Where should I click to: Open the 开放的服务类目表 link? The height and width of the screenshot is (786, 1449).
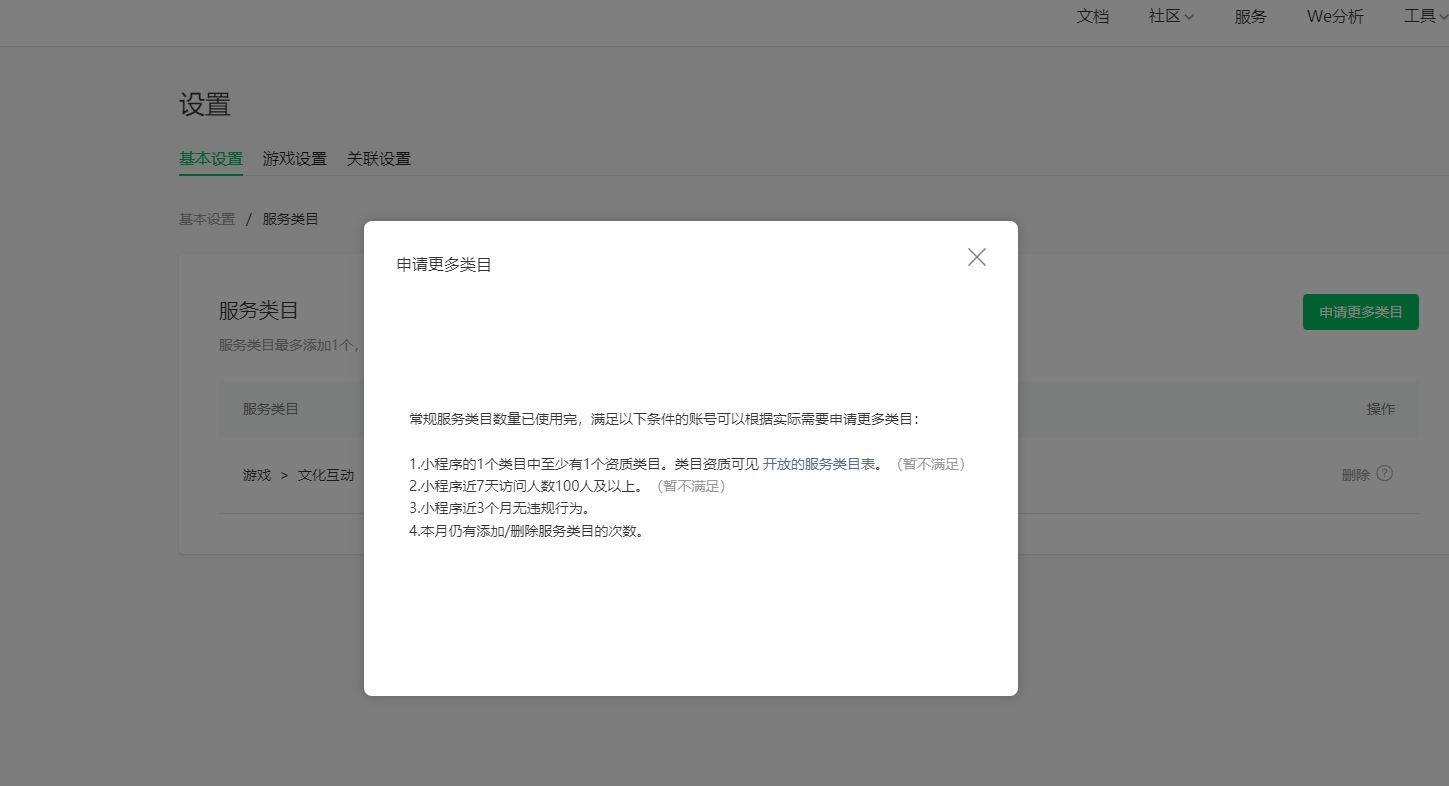pos(819,464)
